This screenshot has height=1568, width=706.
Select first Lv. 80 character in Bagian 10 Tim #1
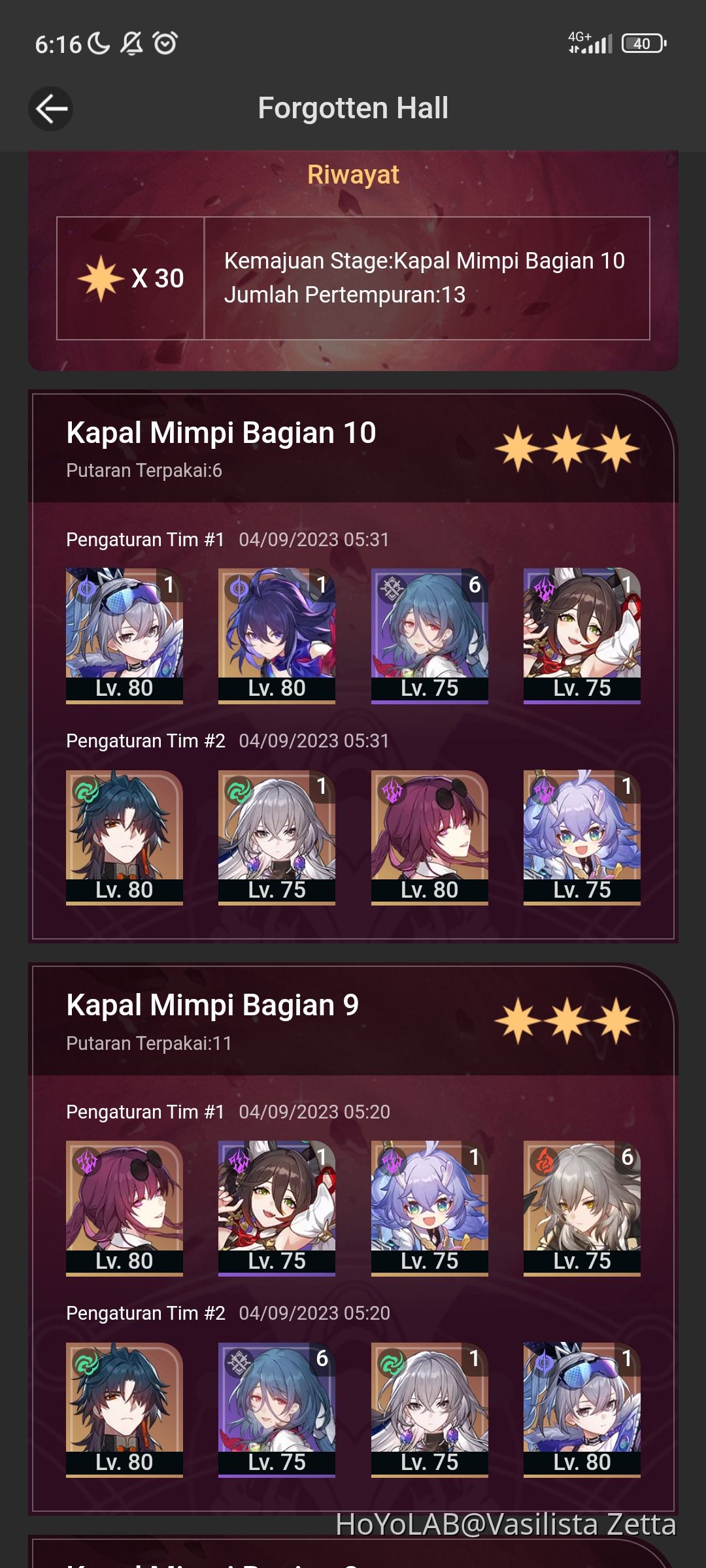(x=124, y=636)
